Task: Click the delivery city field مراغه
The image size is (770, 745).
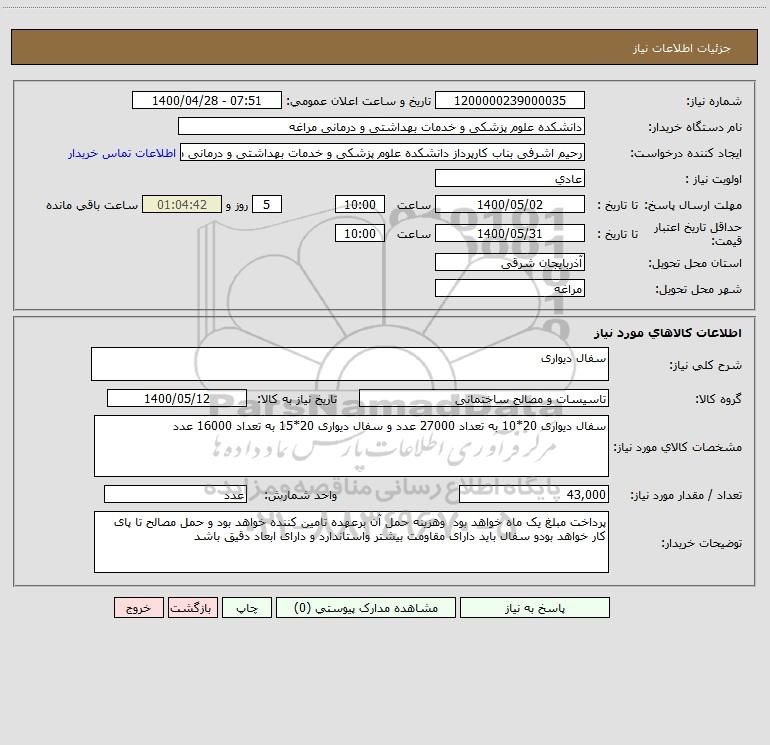Action: point(510,288)
